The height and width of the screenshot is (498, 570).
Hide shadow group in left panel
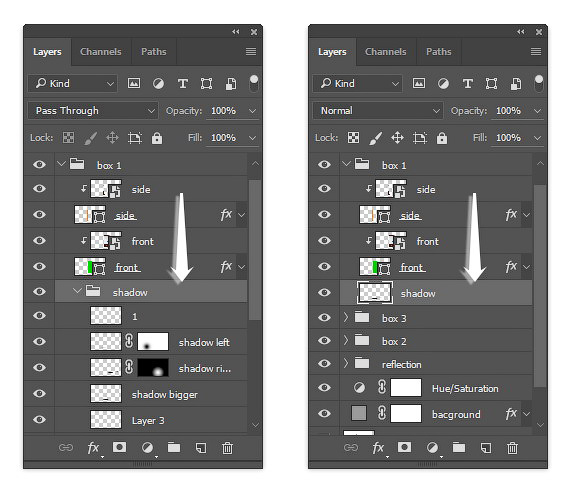(39, 292)
